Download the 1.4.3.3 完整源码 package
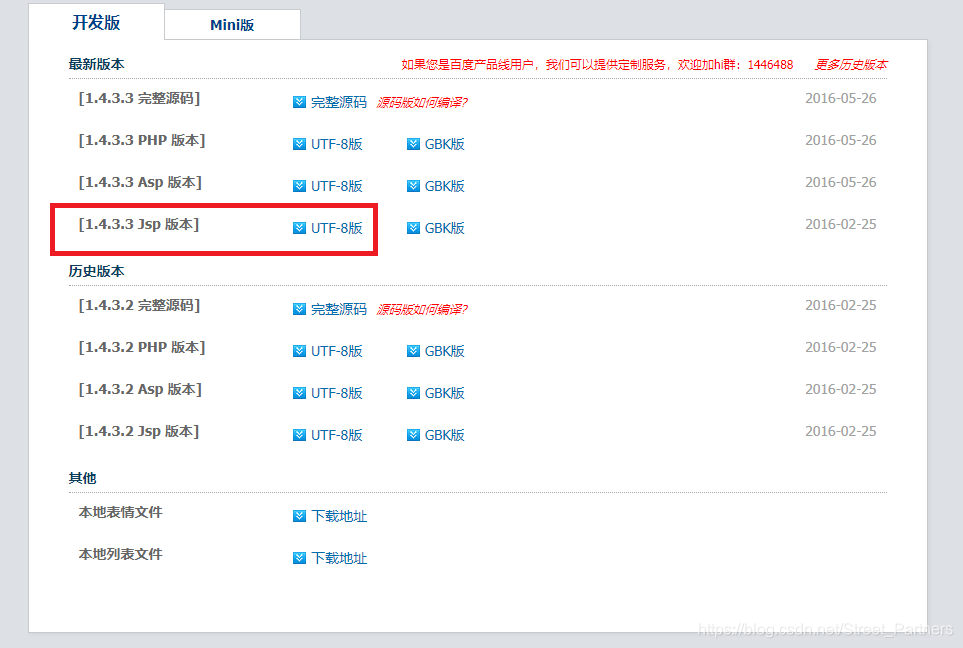Image resolution: width=963 pixels, height=648 pixels. pyautogui.click(x=338, y=102)
